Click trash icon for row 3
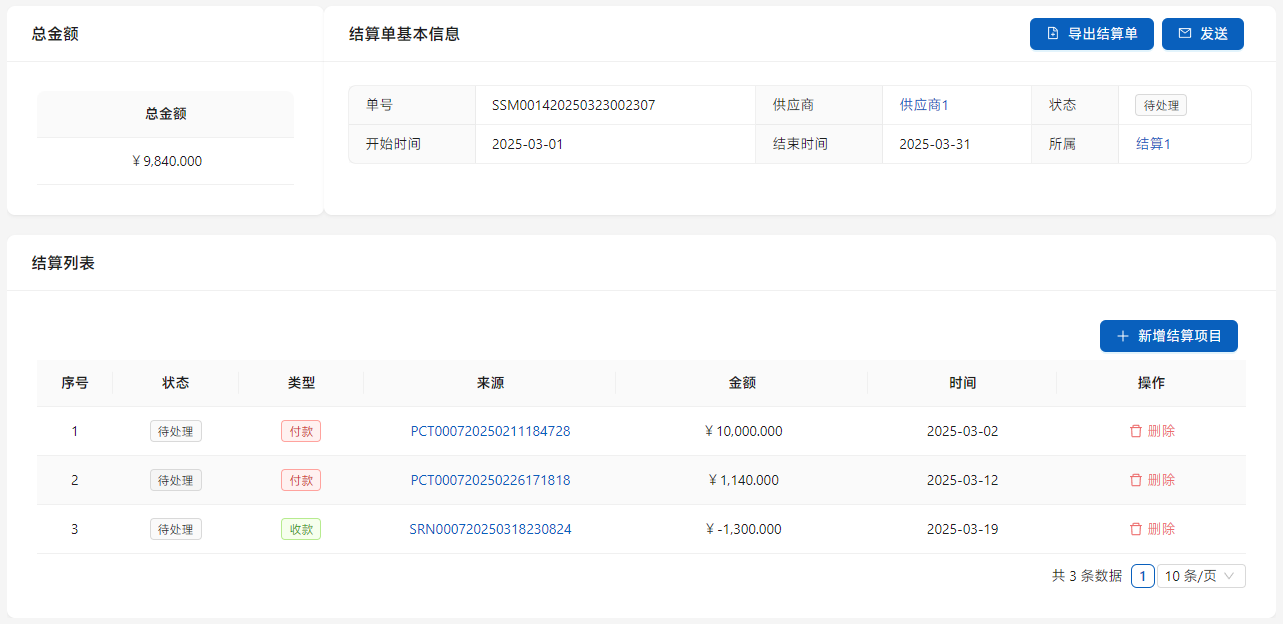This screenshot has width=1283, height=624. coord(1135,529)
